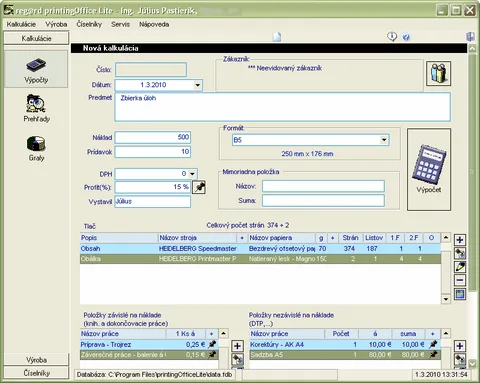Click the new document icon in toolbar
This screenshot has height=383, width=480.
point(277,37)
